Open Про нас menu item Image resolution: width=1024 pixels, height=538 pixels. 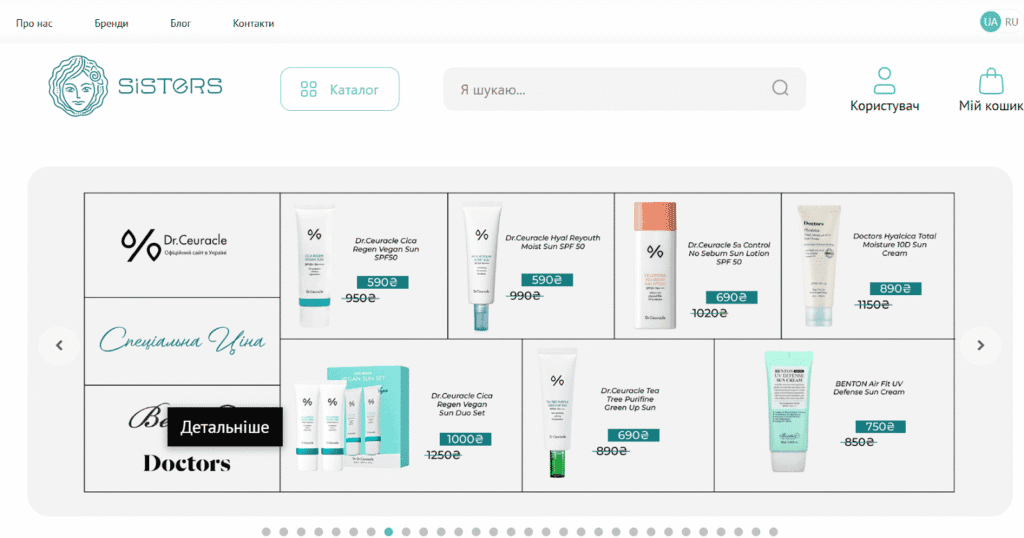click(x=34, y=23)
